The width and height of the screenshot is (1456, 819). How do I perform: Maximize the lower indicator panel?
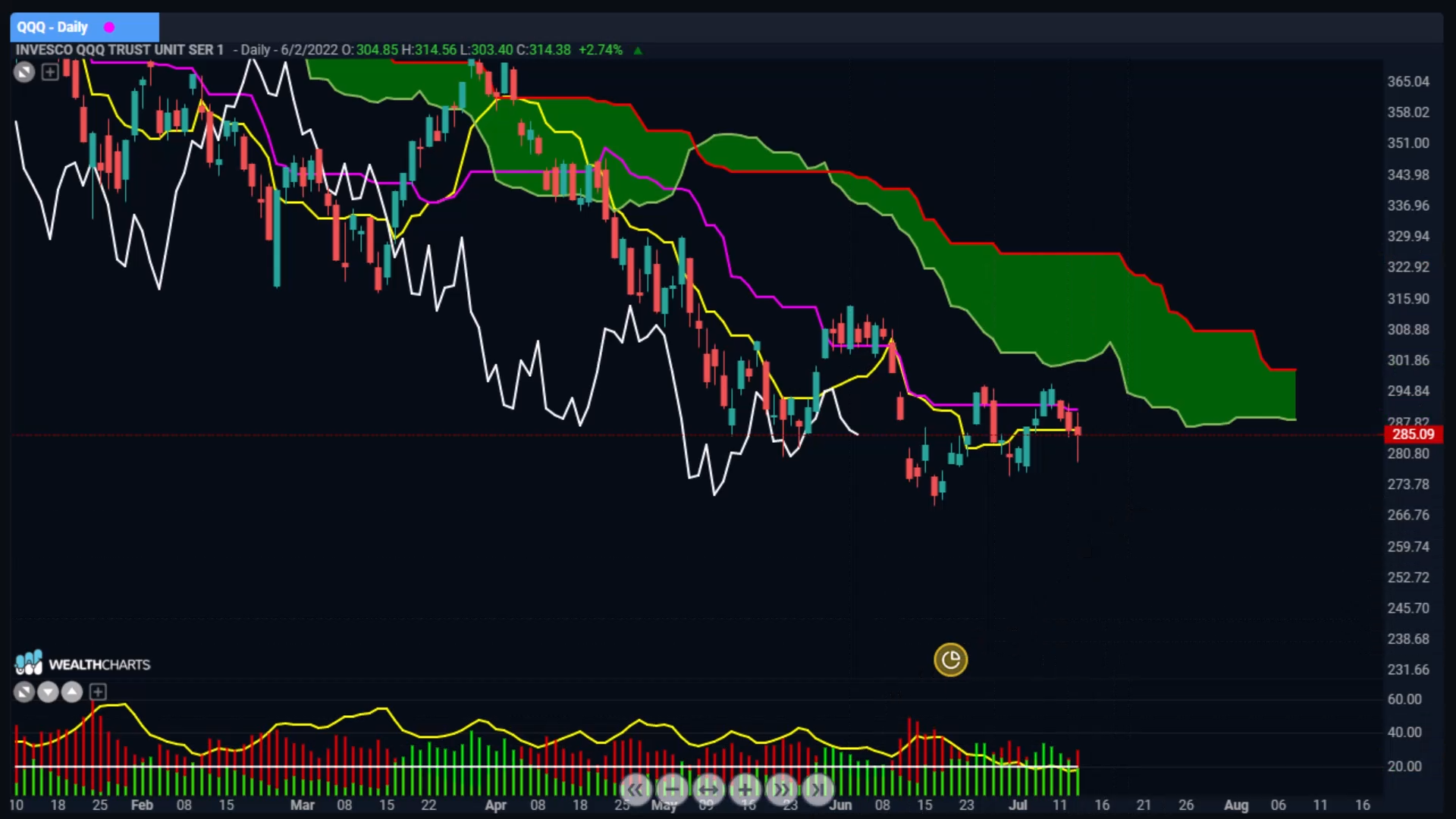(24, 692)
